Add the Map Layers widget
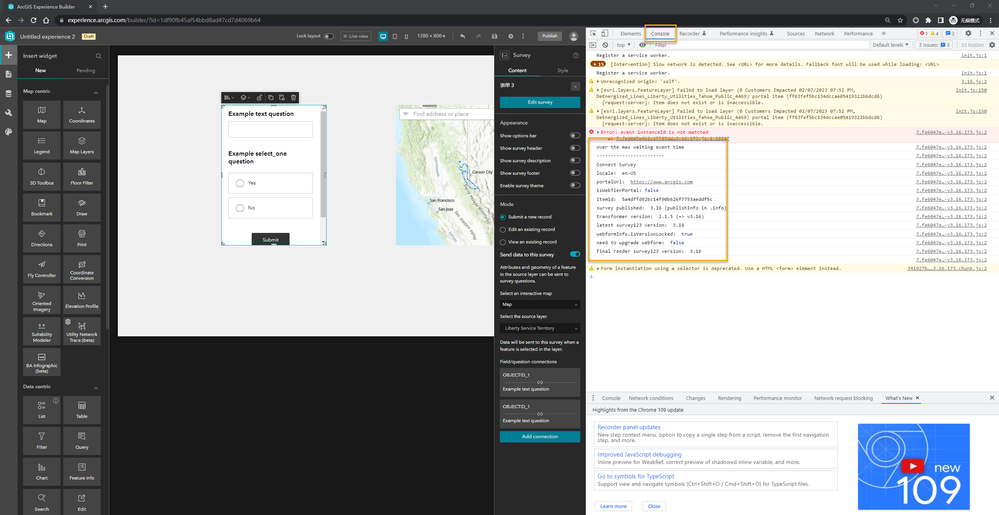The width and height of the screenshot is (999, 515). pyautogui.click(x=82, y=145)
